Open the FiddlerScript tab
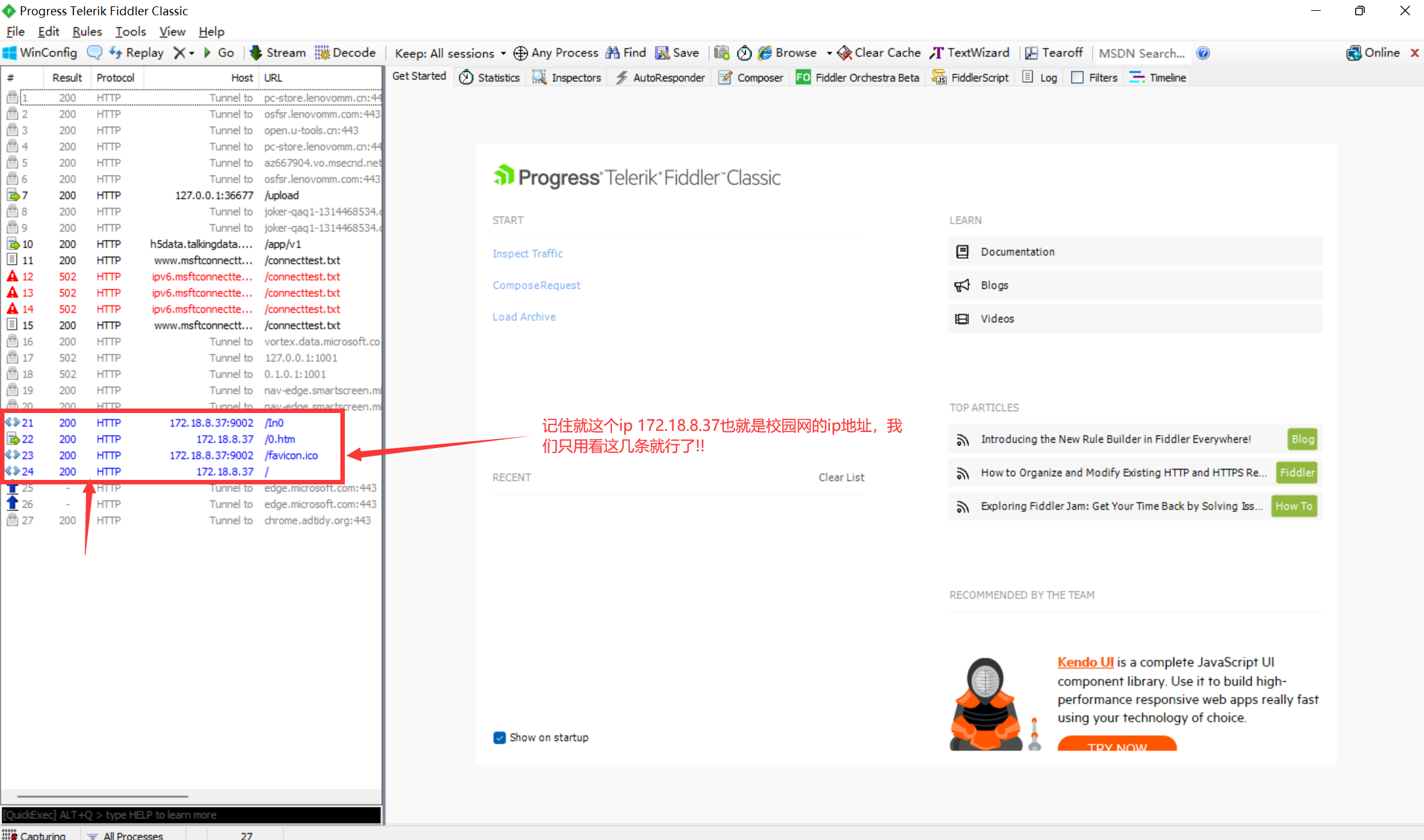Image resolution: width=1424 pixels, height=840 pixels. (970, 77)
